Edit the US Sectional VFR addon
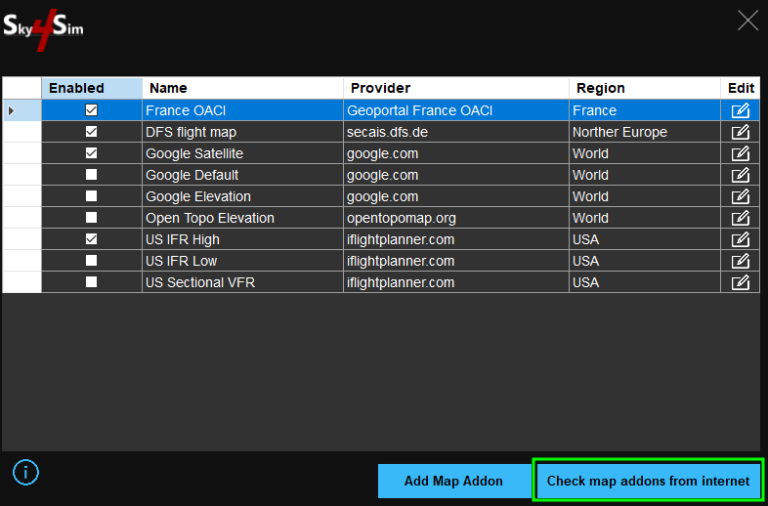 tap(740, 283)
